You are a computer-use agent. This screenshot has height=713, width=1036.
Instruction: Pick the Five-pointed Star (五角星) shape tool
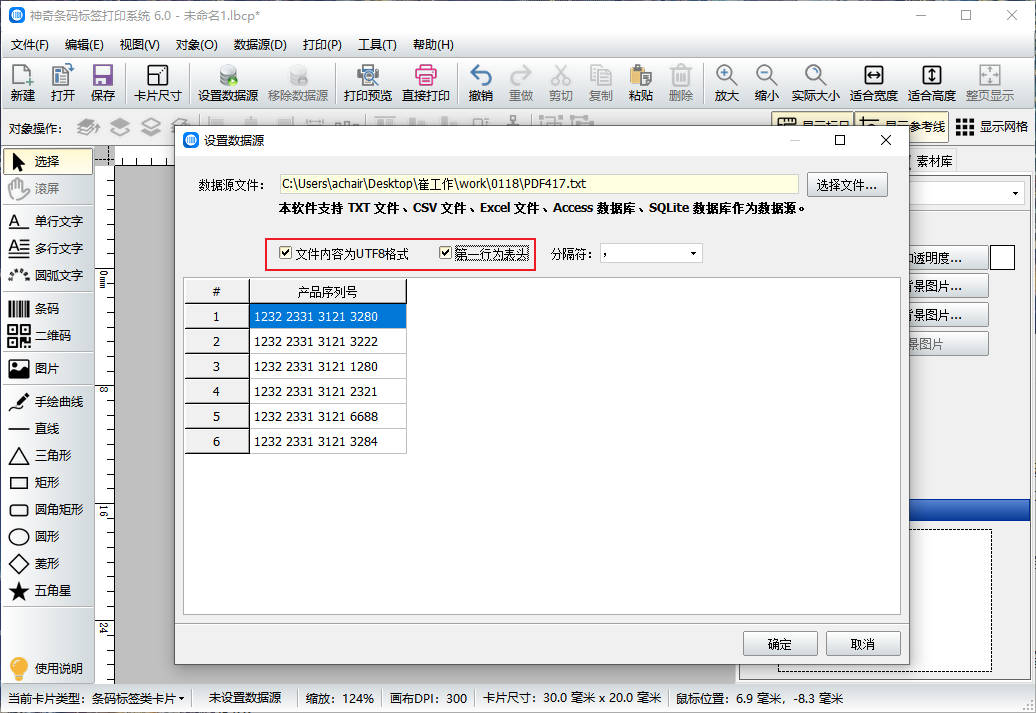pos(46,591)
